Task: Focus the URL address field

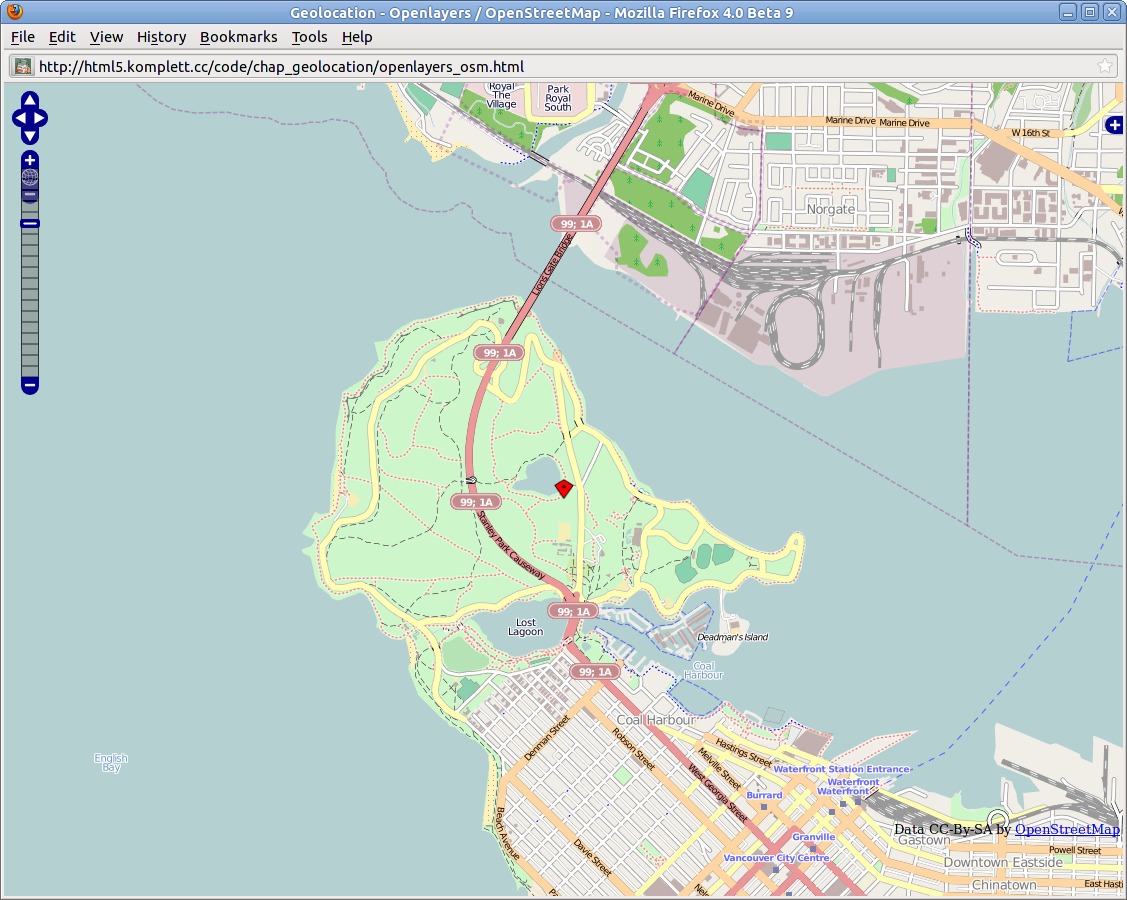Action: tap(560, 66)
